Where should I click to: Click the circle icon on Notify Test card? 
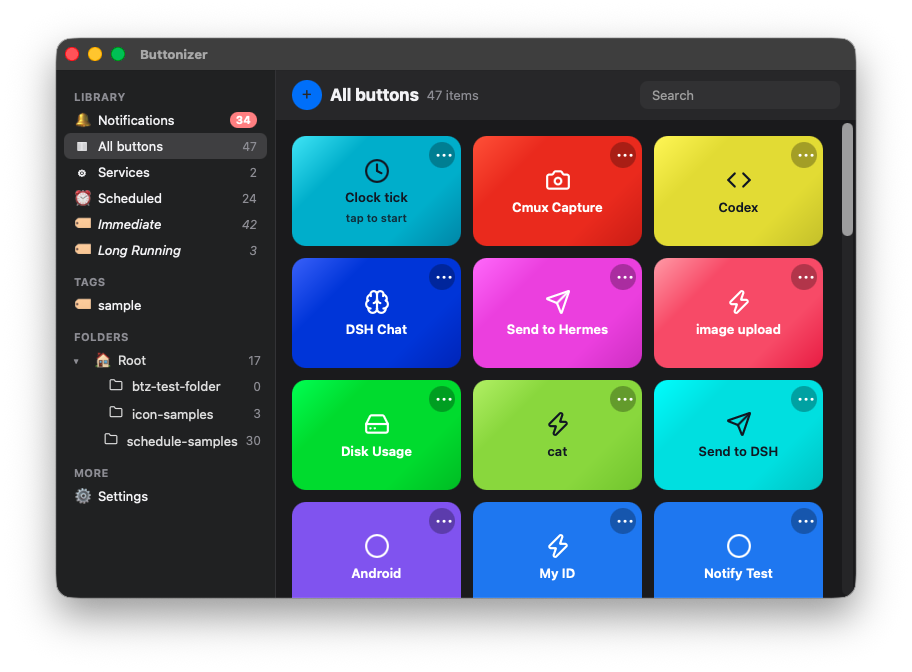[739, 546]
